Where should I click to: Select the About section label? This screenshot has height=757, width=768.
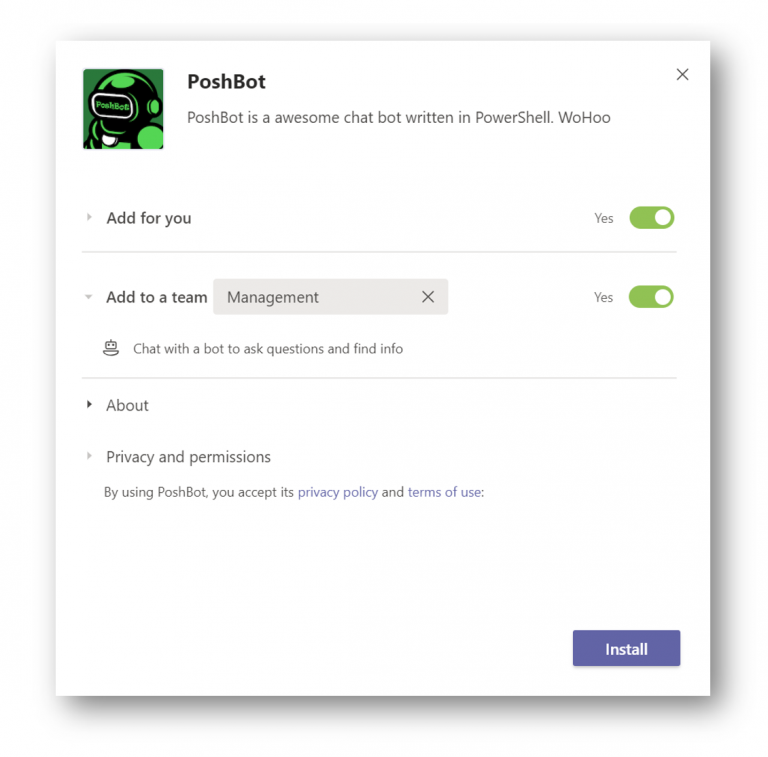(127, 405)
